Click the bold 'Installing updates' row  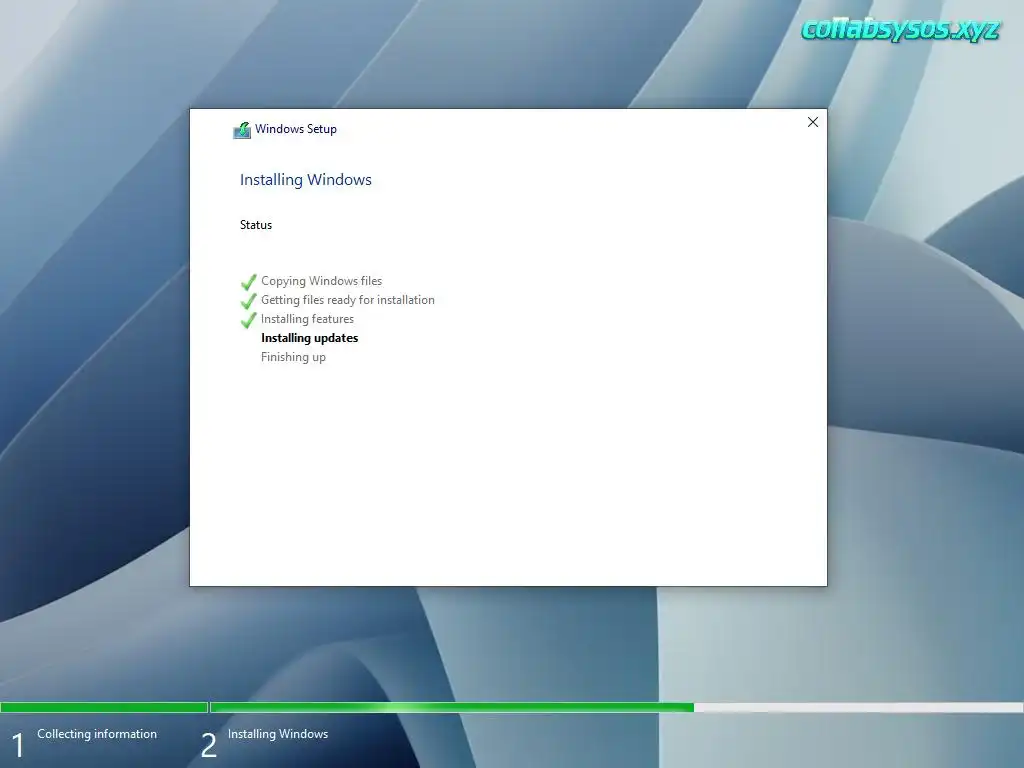pyautogui.click(x=310, y=338)
